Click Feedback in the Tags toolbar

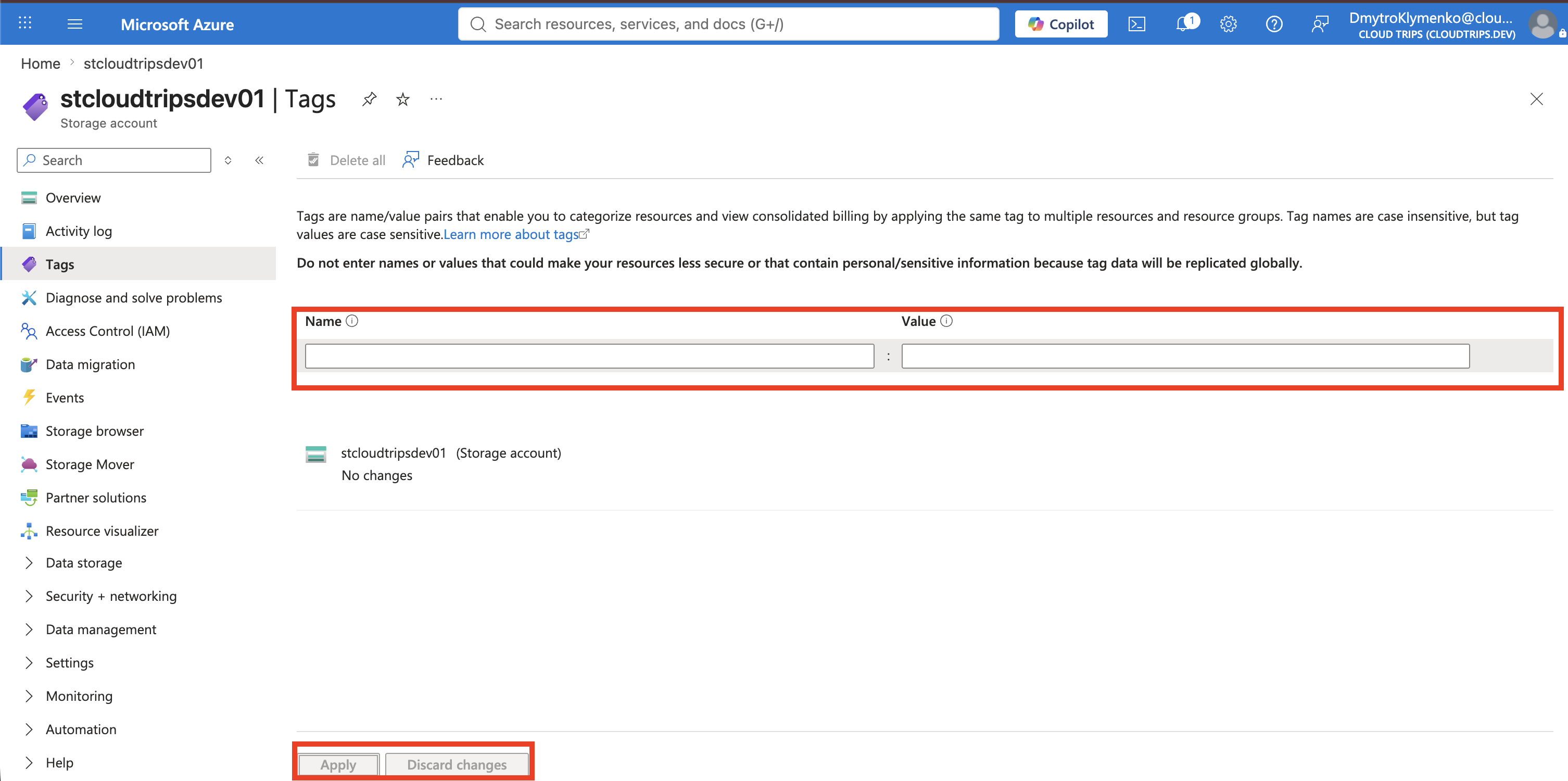(443, 160)
